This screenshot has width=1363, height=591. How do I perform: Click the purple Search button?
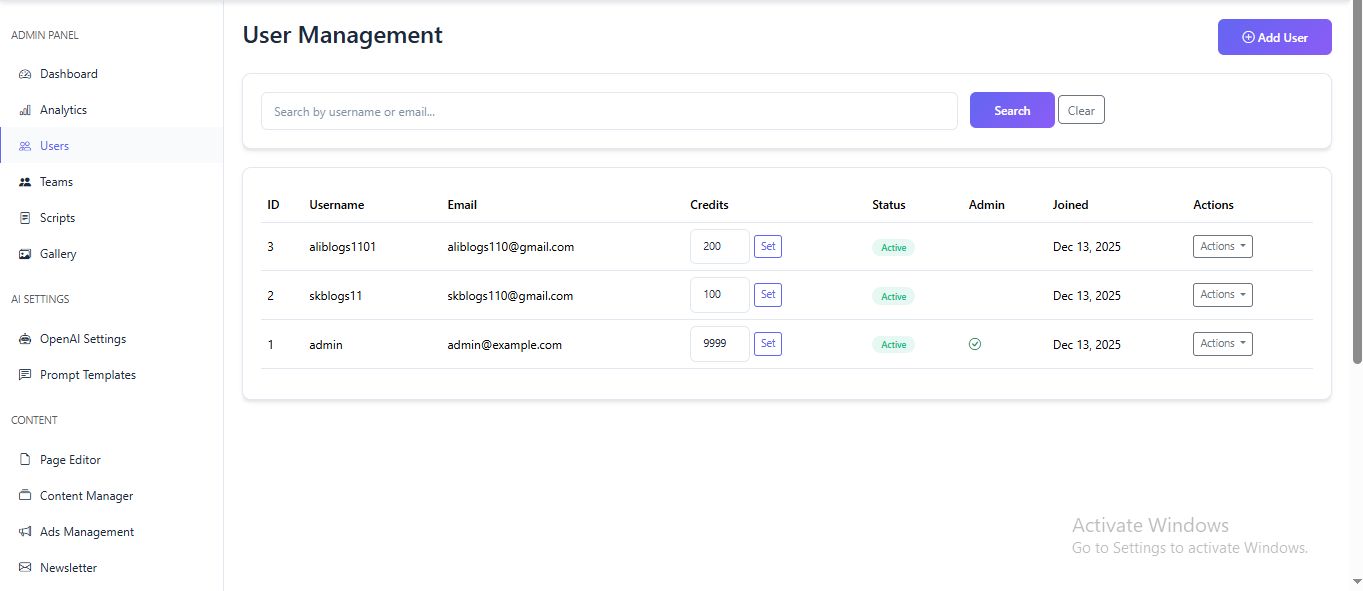coord(1012,111)
